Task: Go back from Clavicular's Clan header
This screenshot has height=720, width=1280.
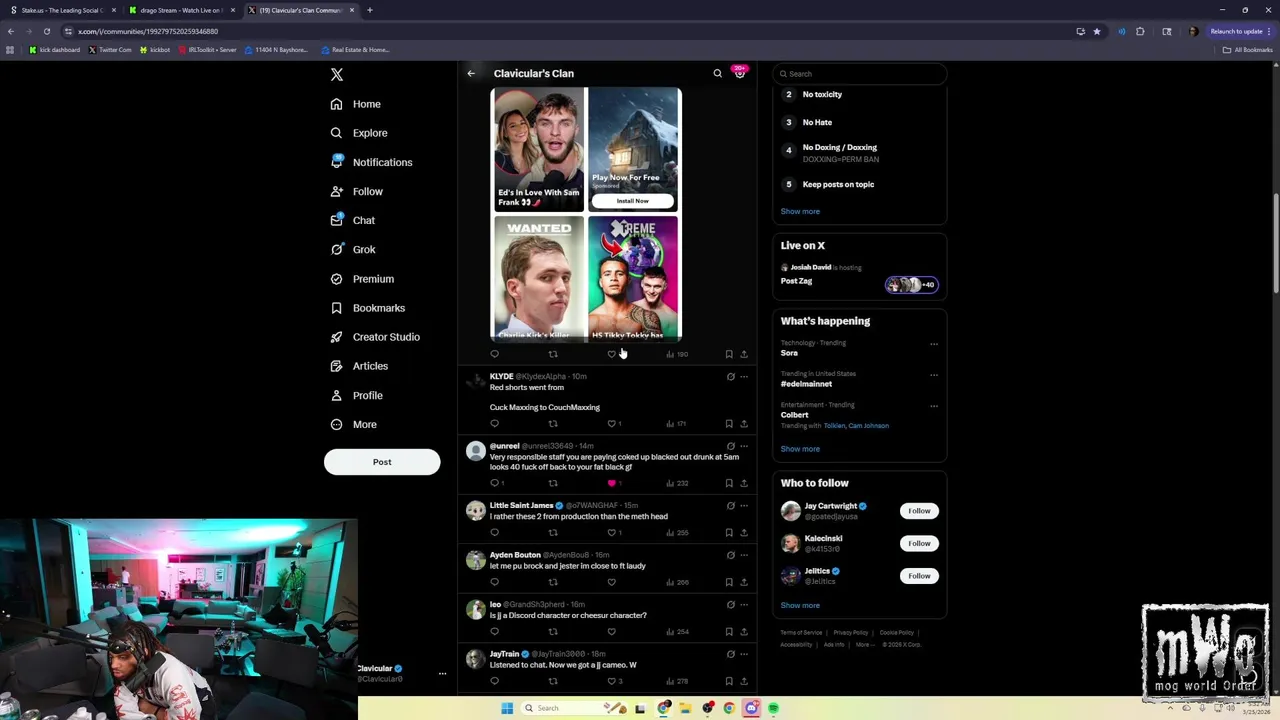Action: pyautogui.click(x=471, y=73)
